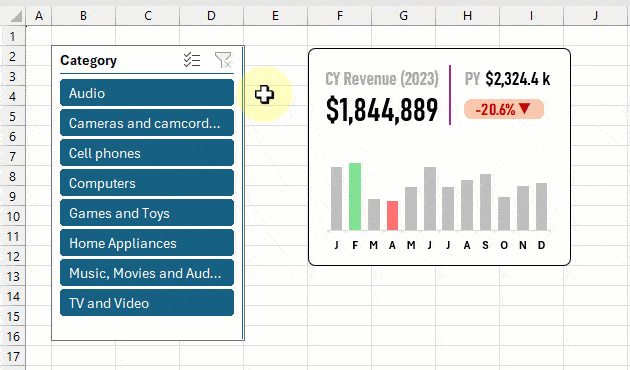Select the Audio slicer button

(x=147, y=93)
